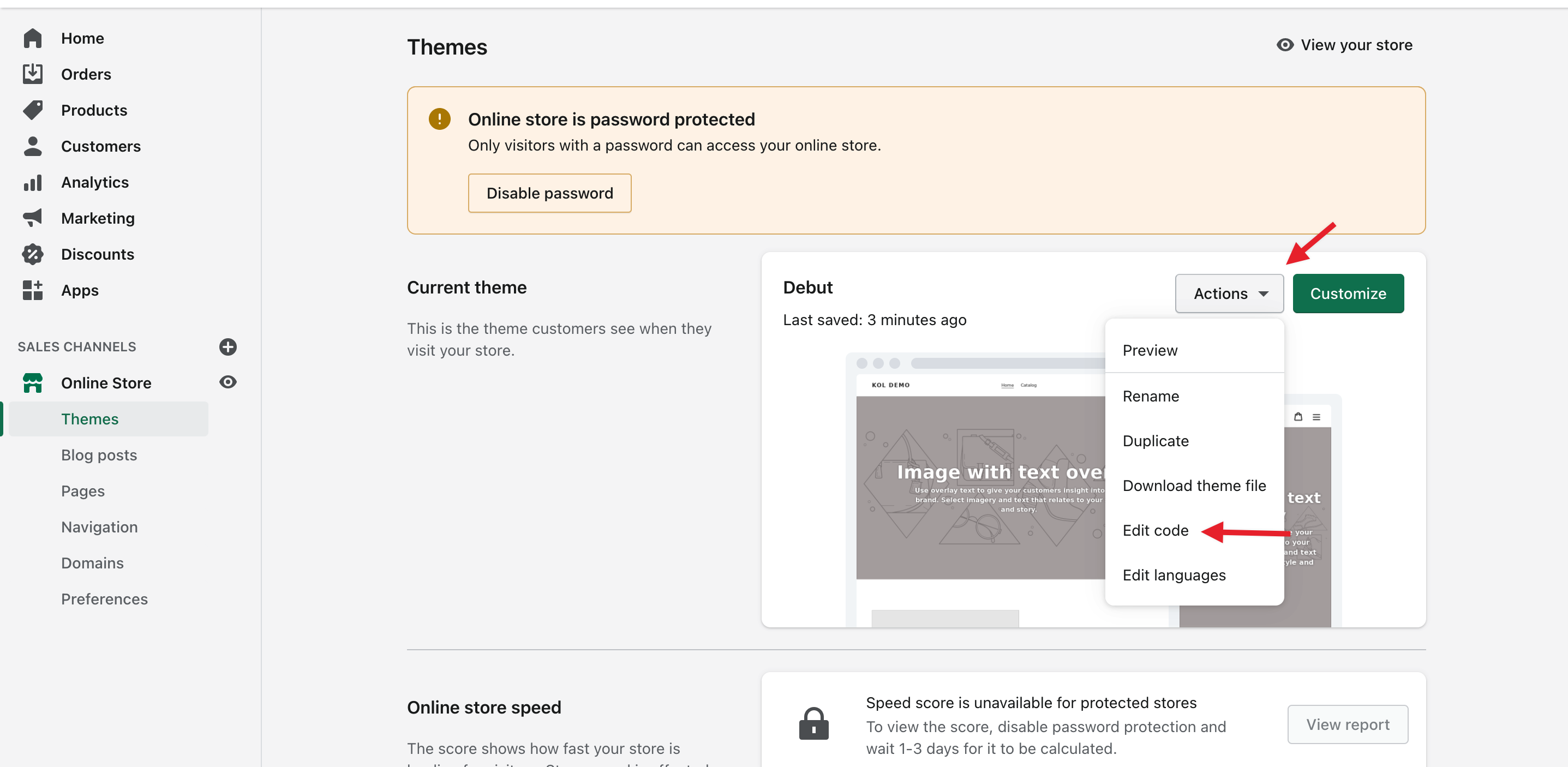Image resolution: width=1568 pixels, height=767 pixels.
Task: Open Discounts in the sidebar
Action: [x=98, y=254]
